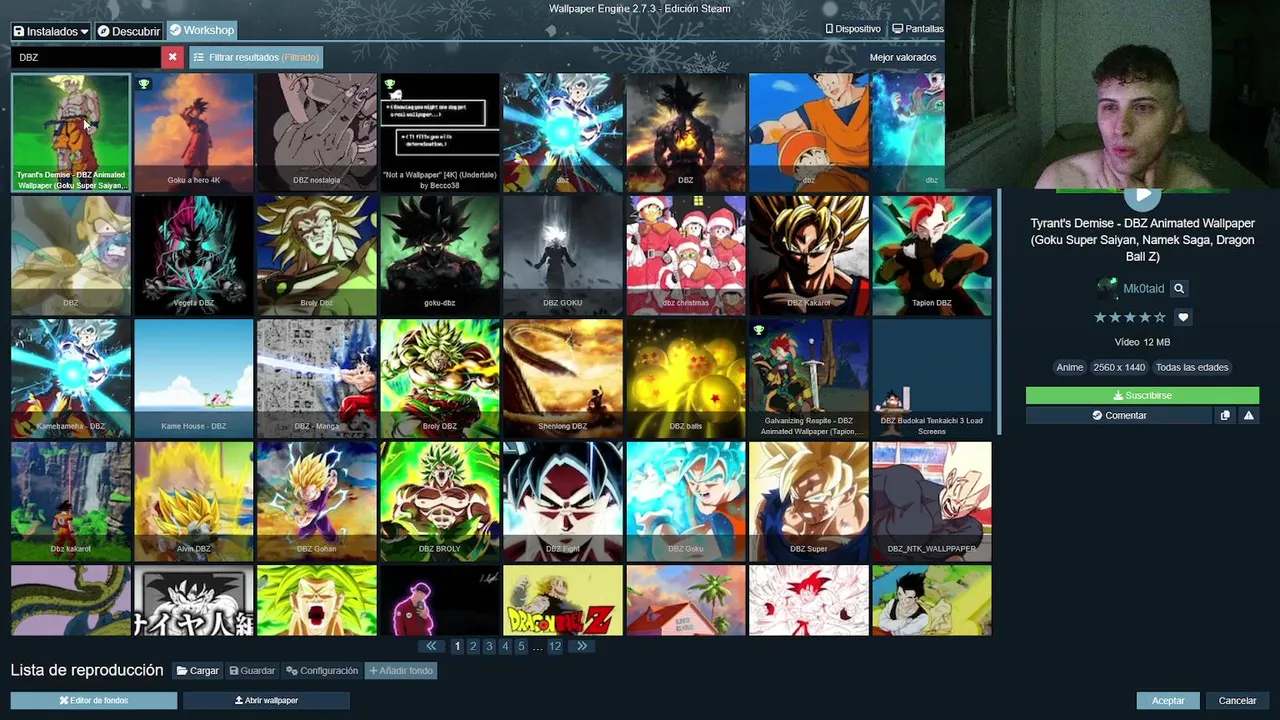This screenshot has width=1280, height=720.
Task: Open the Instalados dropdown
Action: click(x=51, y=31)
